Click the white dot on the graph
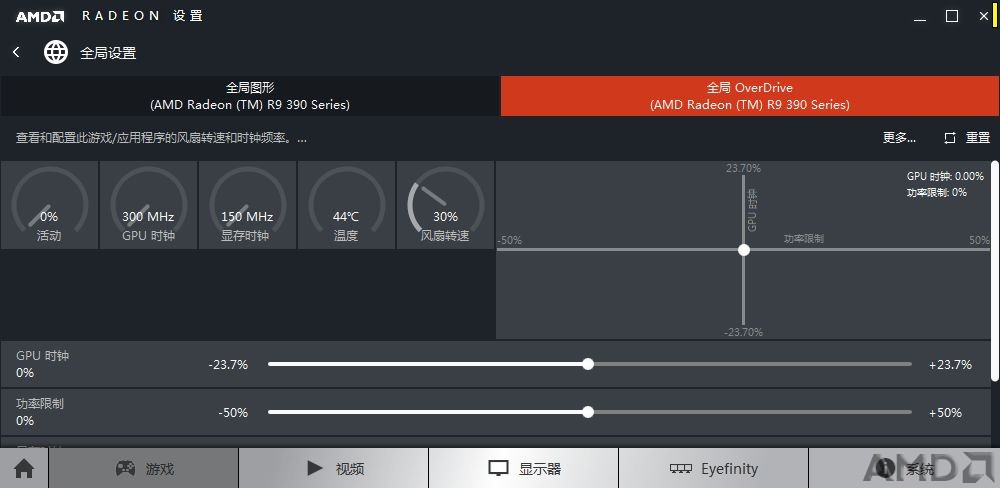 (x=744, y=249)
